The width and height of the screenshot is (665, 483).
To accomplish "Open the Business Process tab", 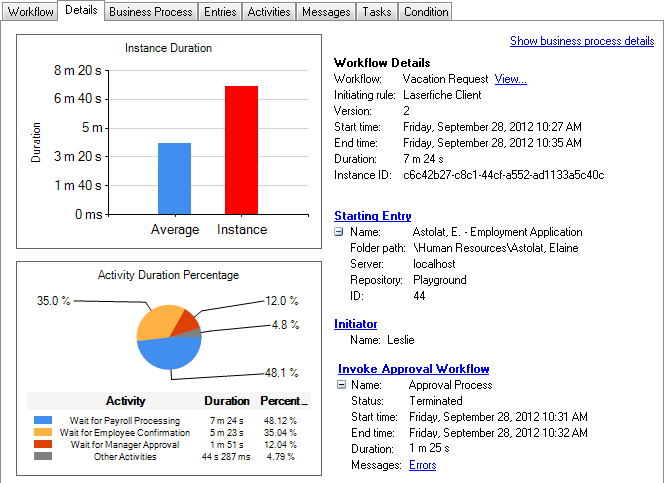I will click(x=151, y=12).
